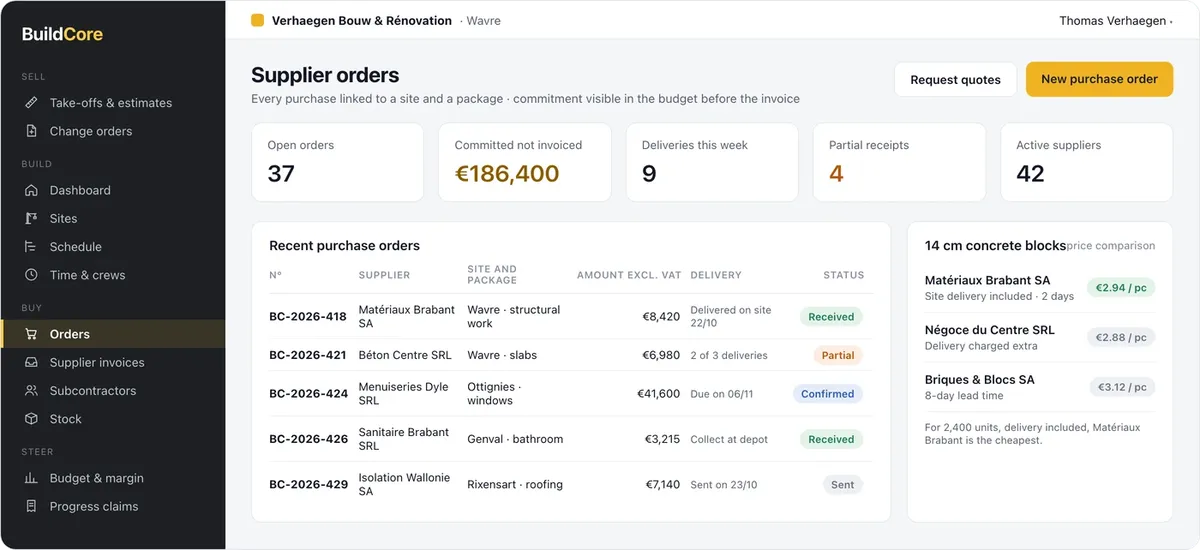This screenshot has width=1200, height=550.
Task: Click the Status column header
Action: (844, 275)
